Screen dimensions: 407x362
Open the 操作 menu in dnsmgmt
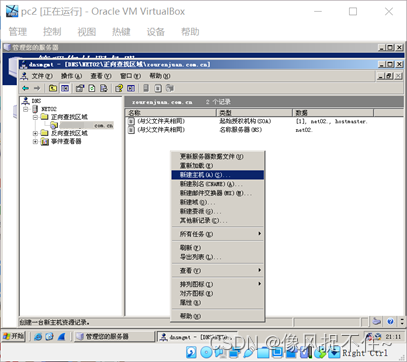click(71, 76)
